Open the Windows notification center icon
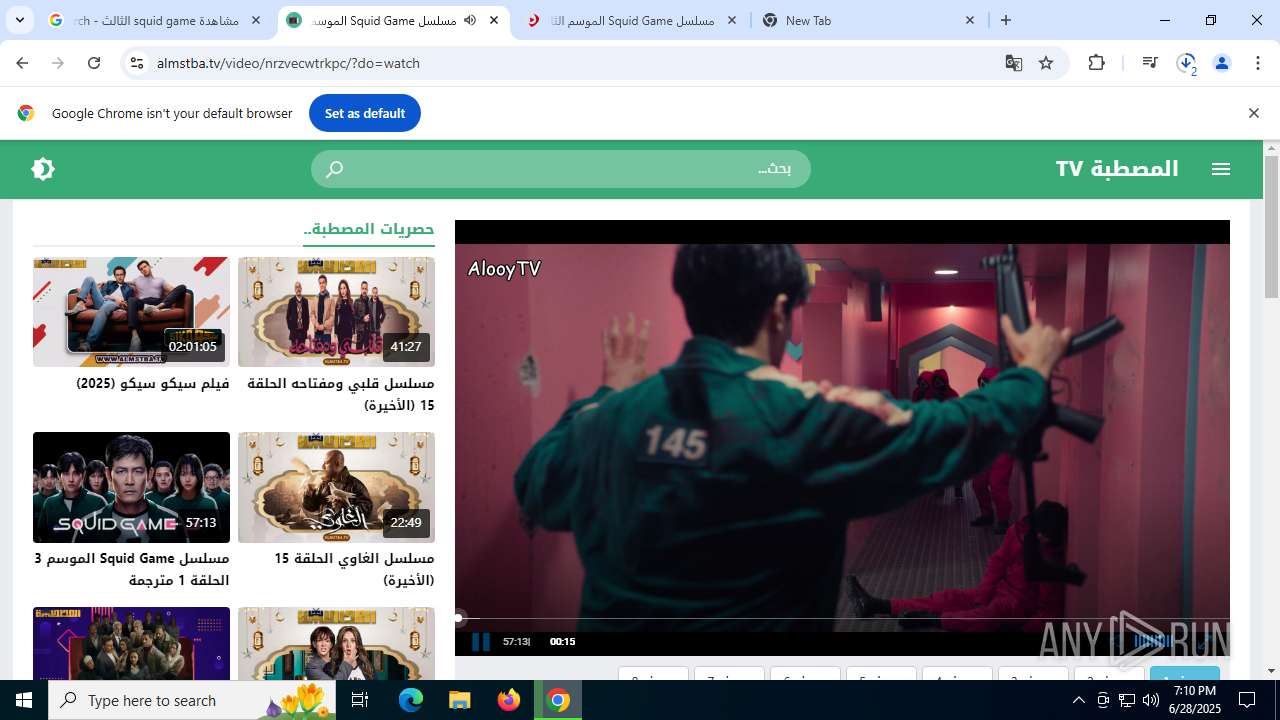 pyautogui.click(x=1247, y=700)
